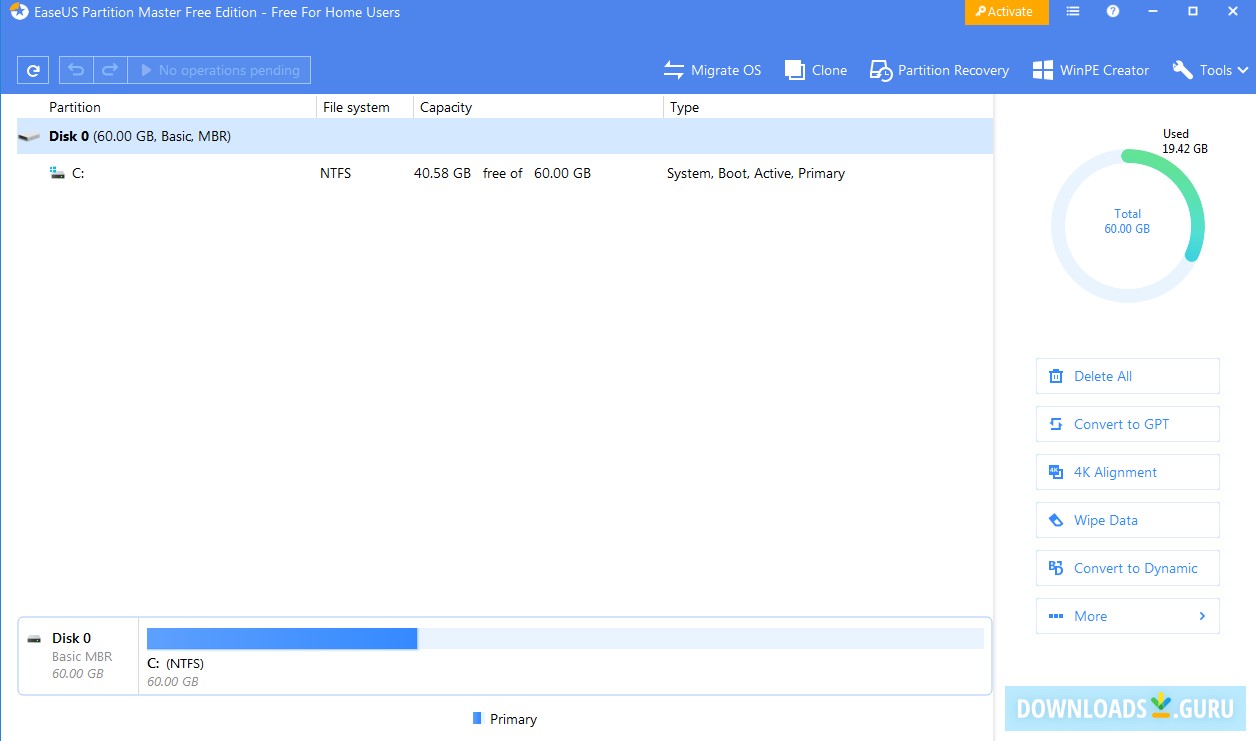Click the Migrate OS arrows icon

[x=674, y=70]
